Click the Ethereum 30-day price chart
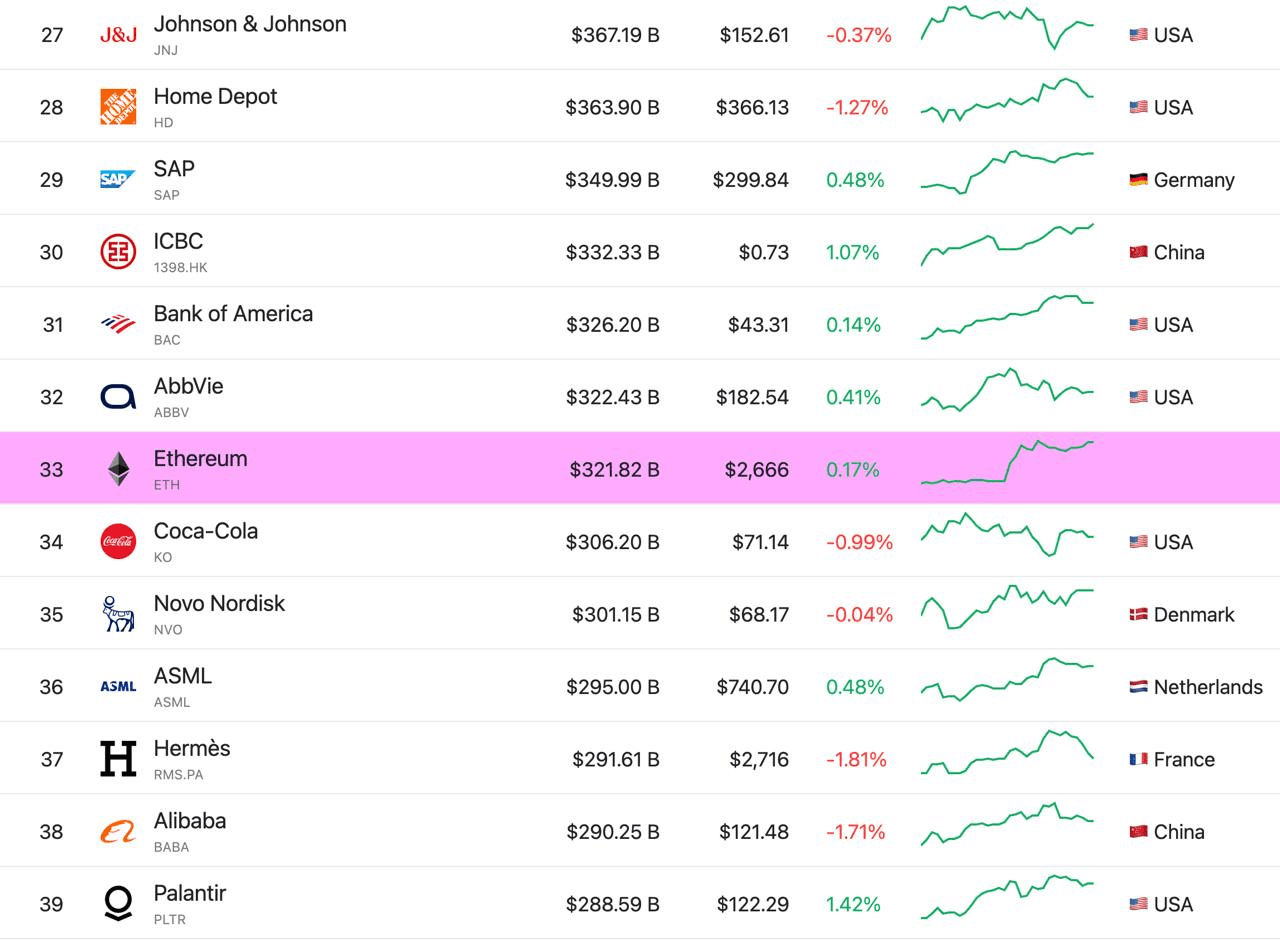Screen dimensions: 1280x940 (x=1007, y=463)
